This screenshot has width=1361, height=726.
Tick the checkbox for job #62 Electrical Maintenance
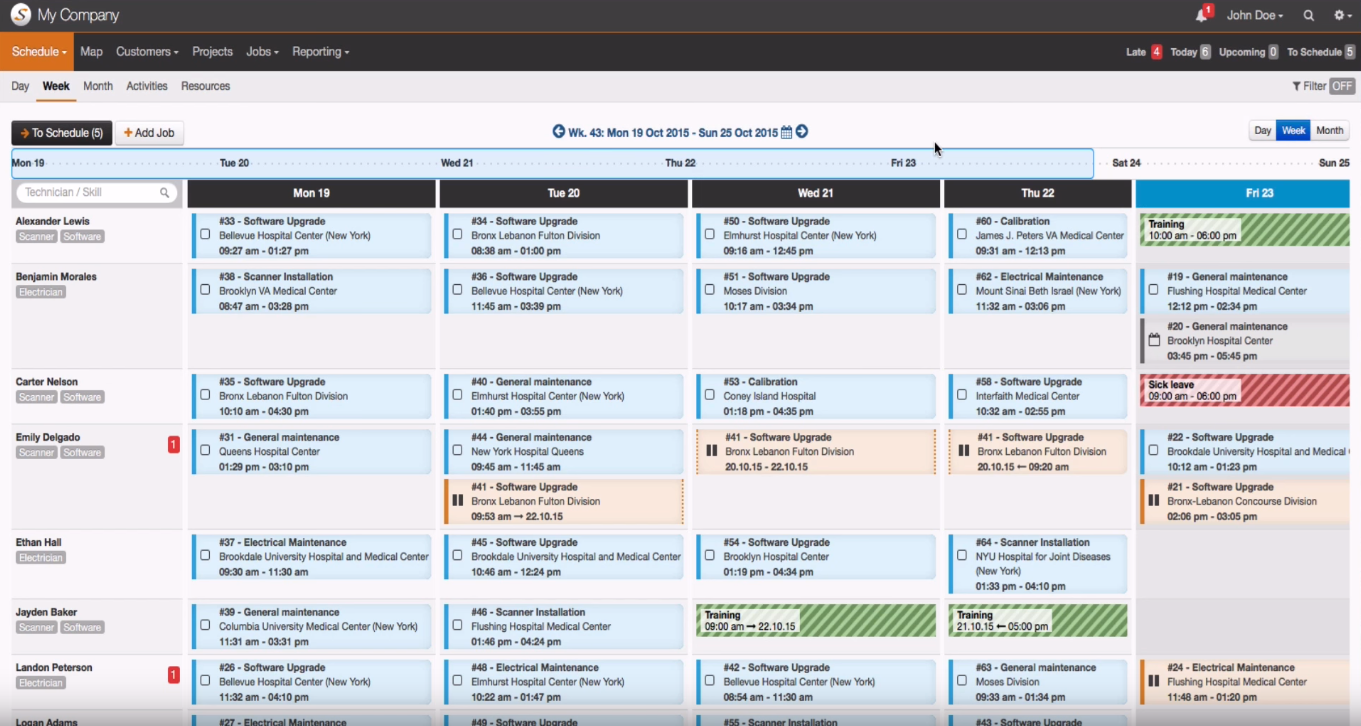(962, 290)
